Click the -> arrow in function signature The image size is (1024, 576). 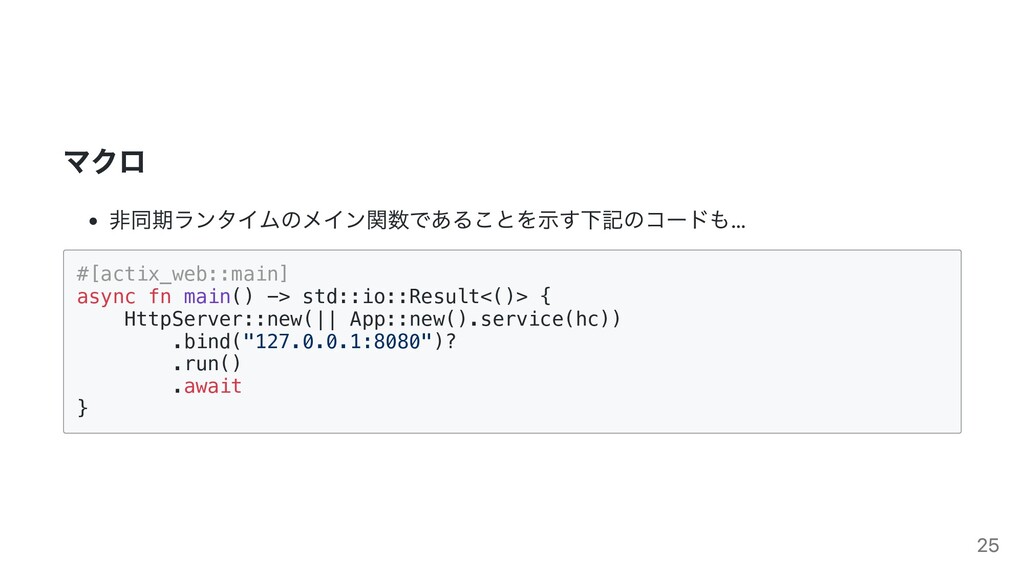(278, 296)
